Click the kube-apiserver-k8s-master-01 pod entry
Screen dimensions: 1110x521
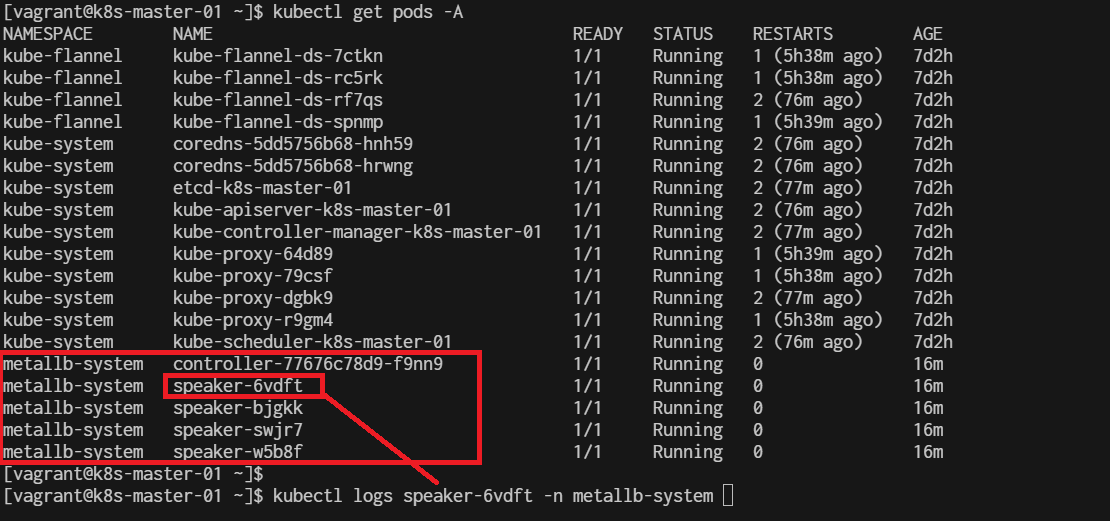(x=312, y=210)
